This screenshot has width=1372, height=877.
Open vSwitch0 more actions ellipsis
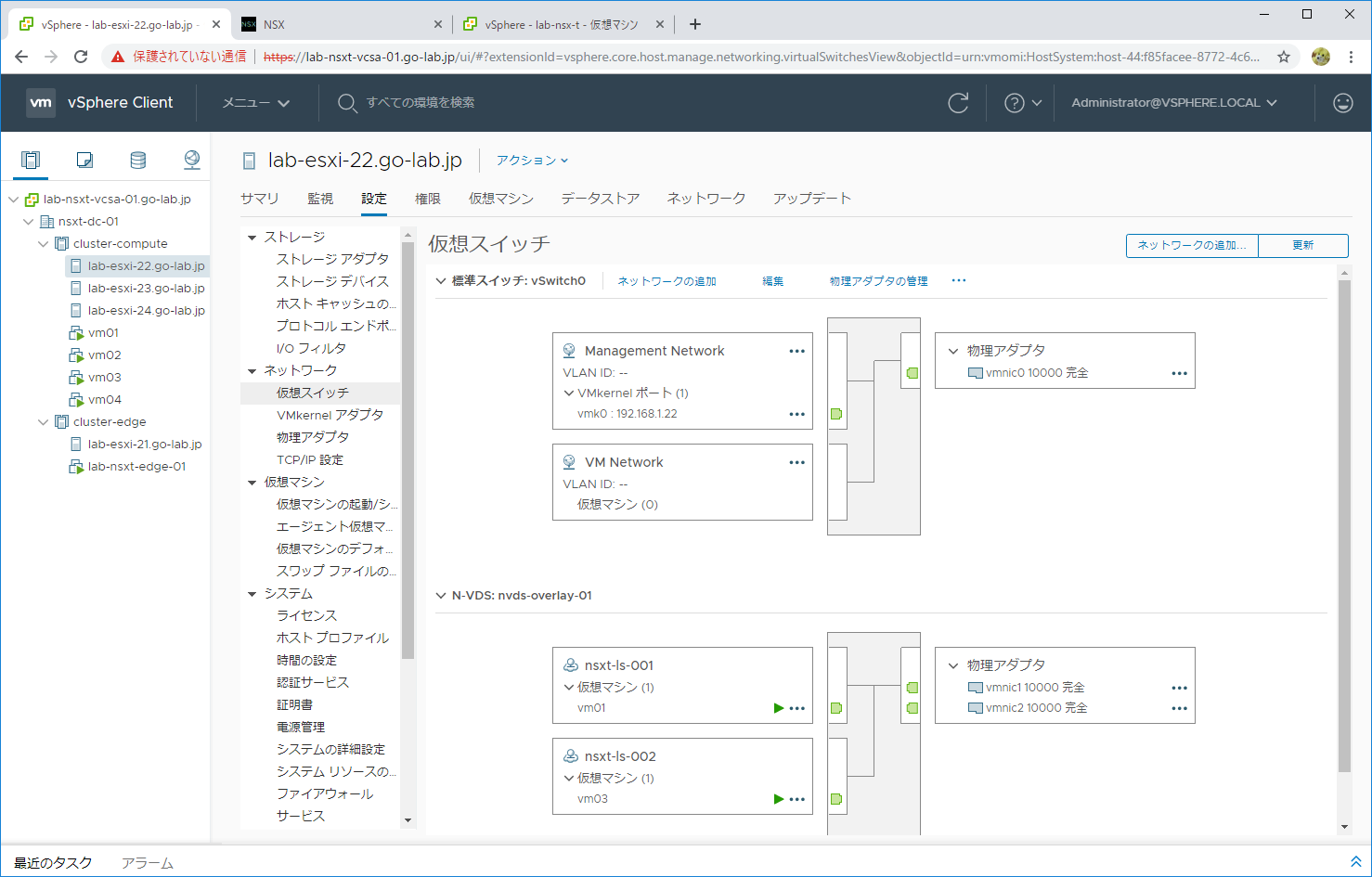click(959, 280)
